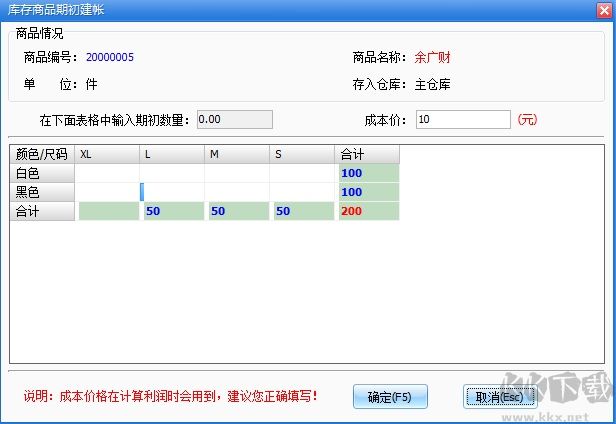The image size is (616, 424).
Task: Click the 库存商品期初建帐 title bar text
Action: coord(56,9)
